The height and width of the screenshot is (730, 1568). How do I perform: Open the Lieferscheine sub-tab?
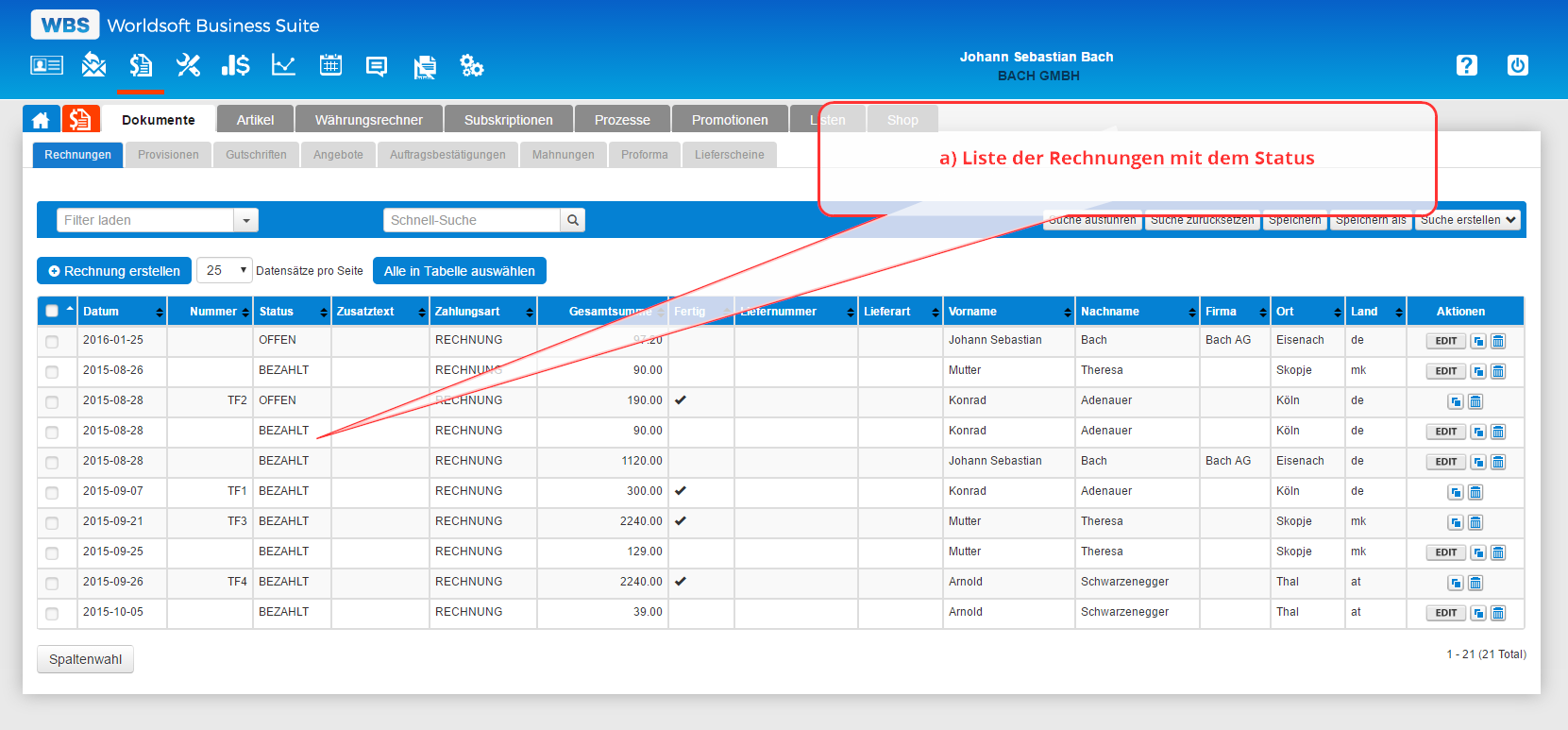(x=730, y=155)
